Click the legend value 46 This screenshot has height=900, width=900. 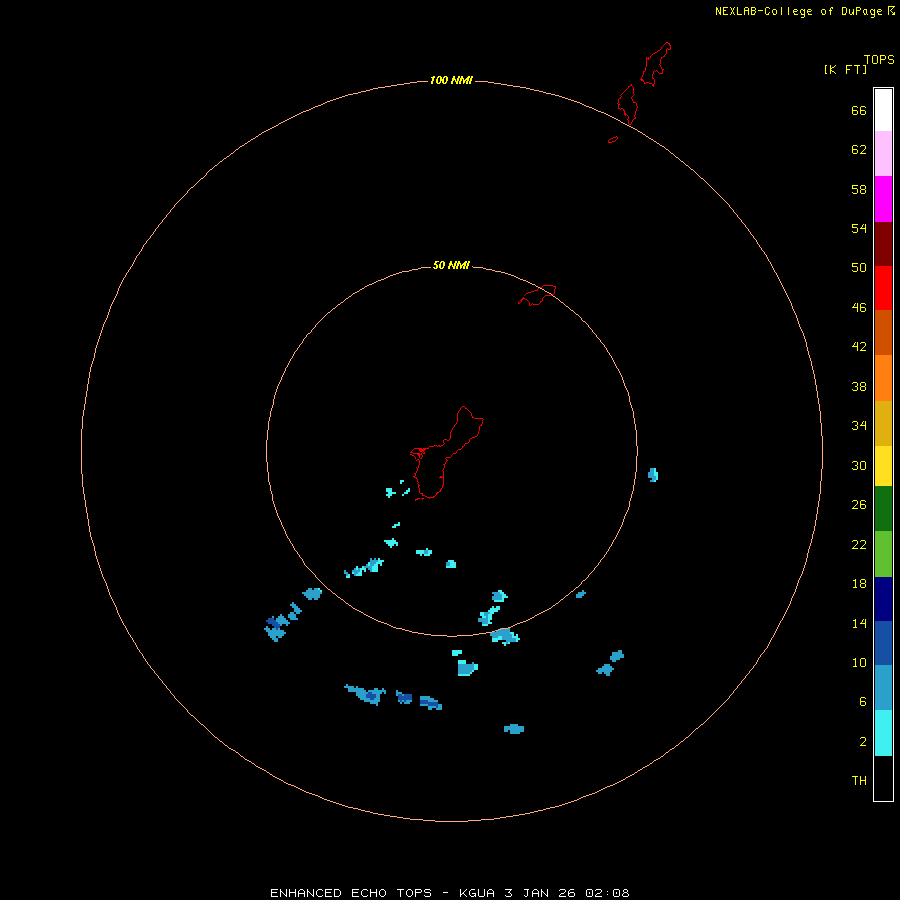pyautogui.click(x=859, y=308)
